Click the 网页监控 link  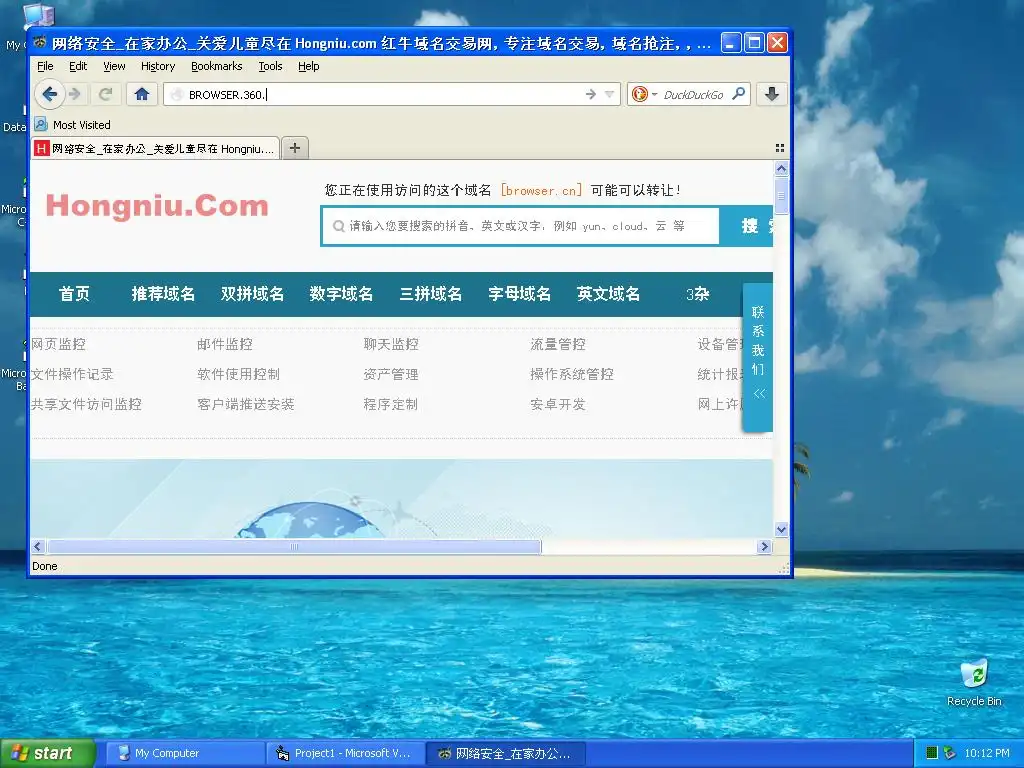58,344
